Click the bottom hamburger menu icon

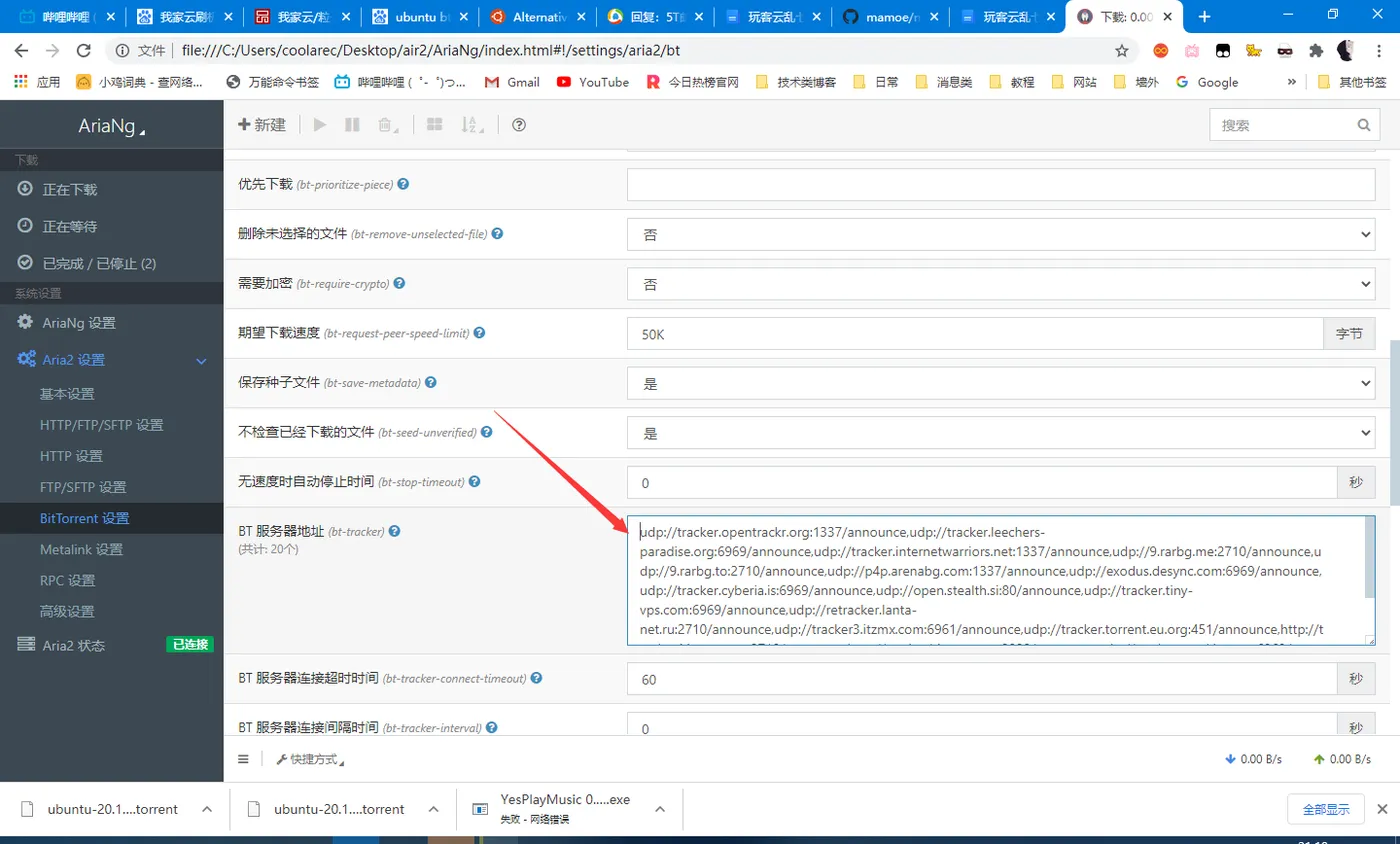pos(243,759)
